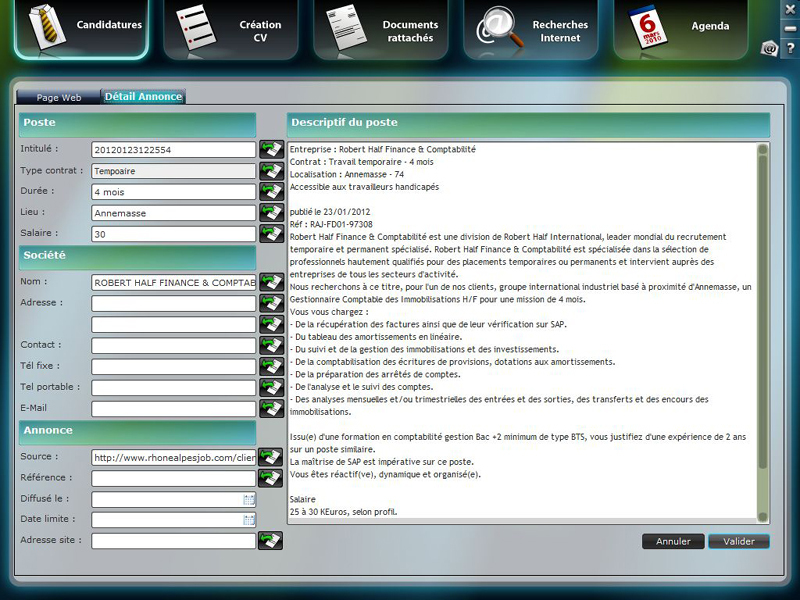Click the Type contrat field showing Tempoaire
This screenshot has width=800, height=600.
click(173, 171)
